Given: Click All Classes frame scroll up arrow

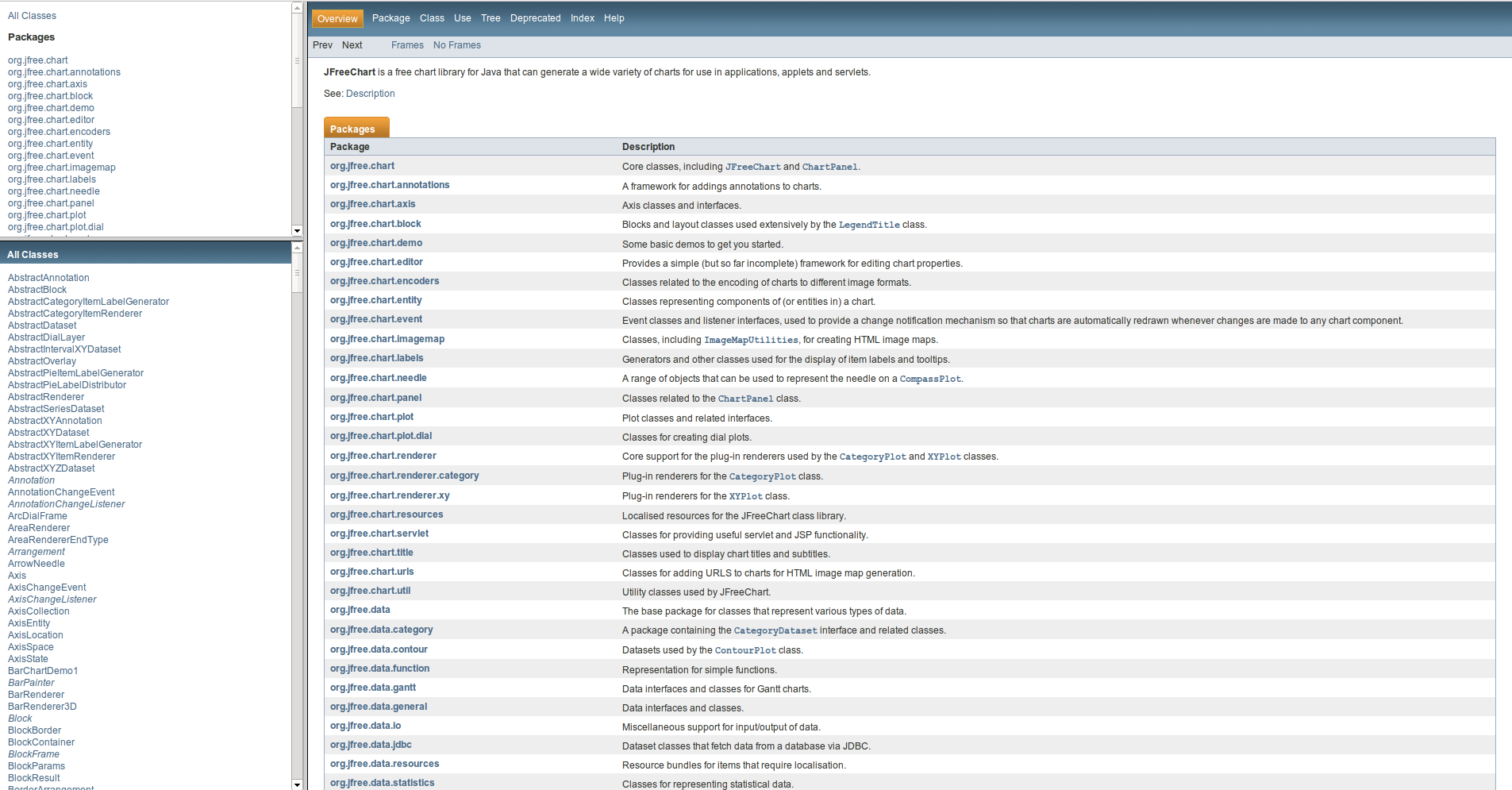Looking at the screenshot, I should tap(297, 248).
